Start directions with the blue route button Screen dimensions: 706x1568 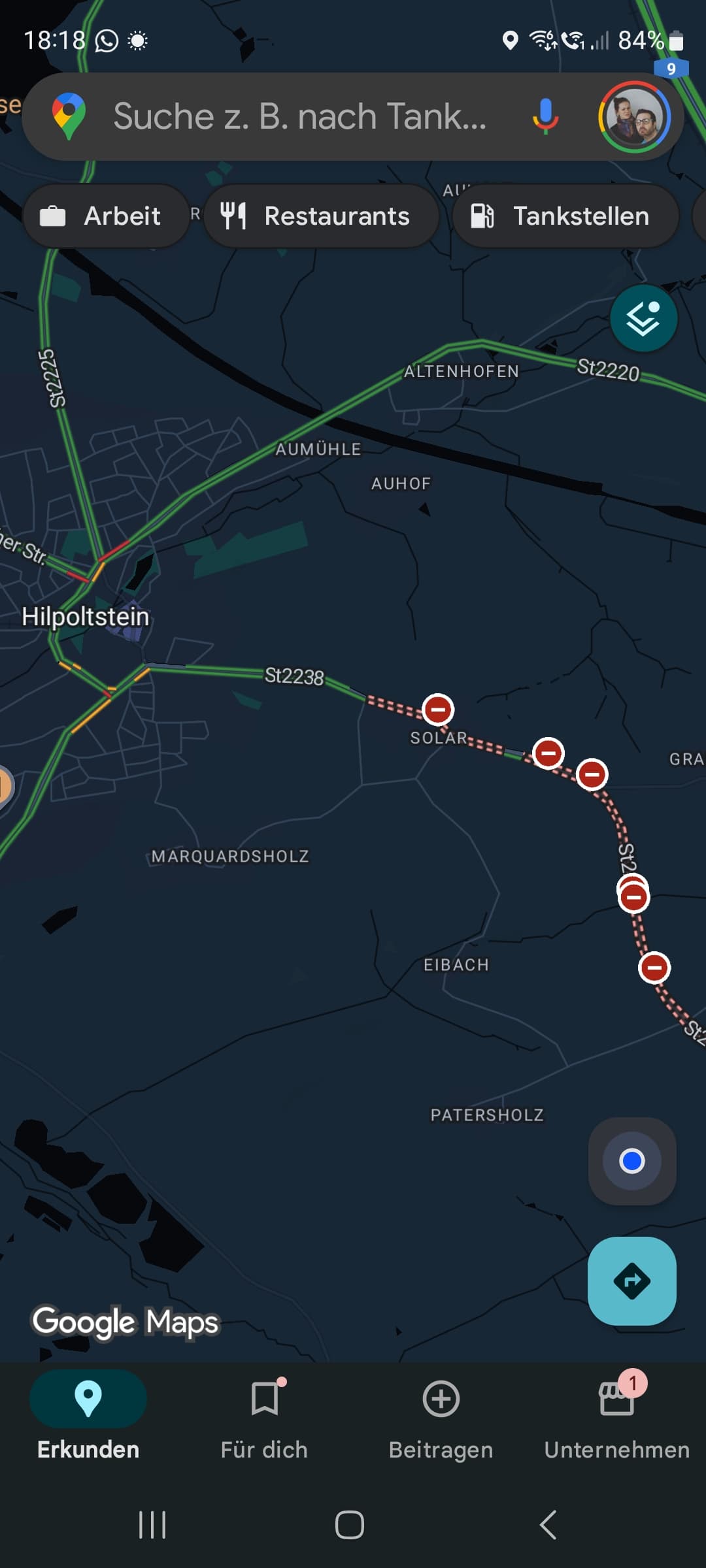coord(632,1281)
